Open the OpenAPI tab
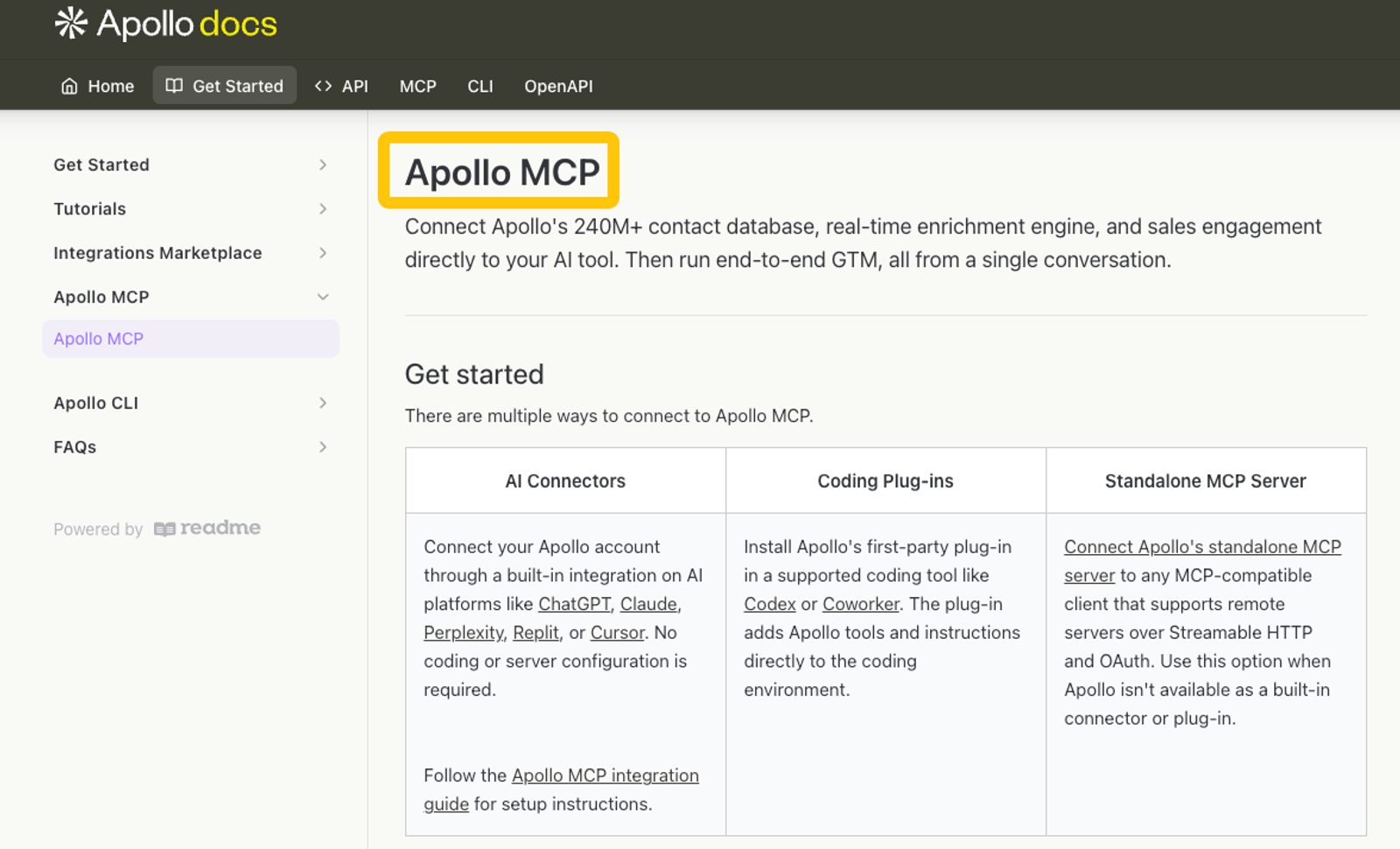This screenshot has width=1400, height=849. [558, 86]
